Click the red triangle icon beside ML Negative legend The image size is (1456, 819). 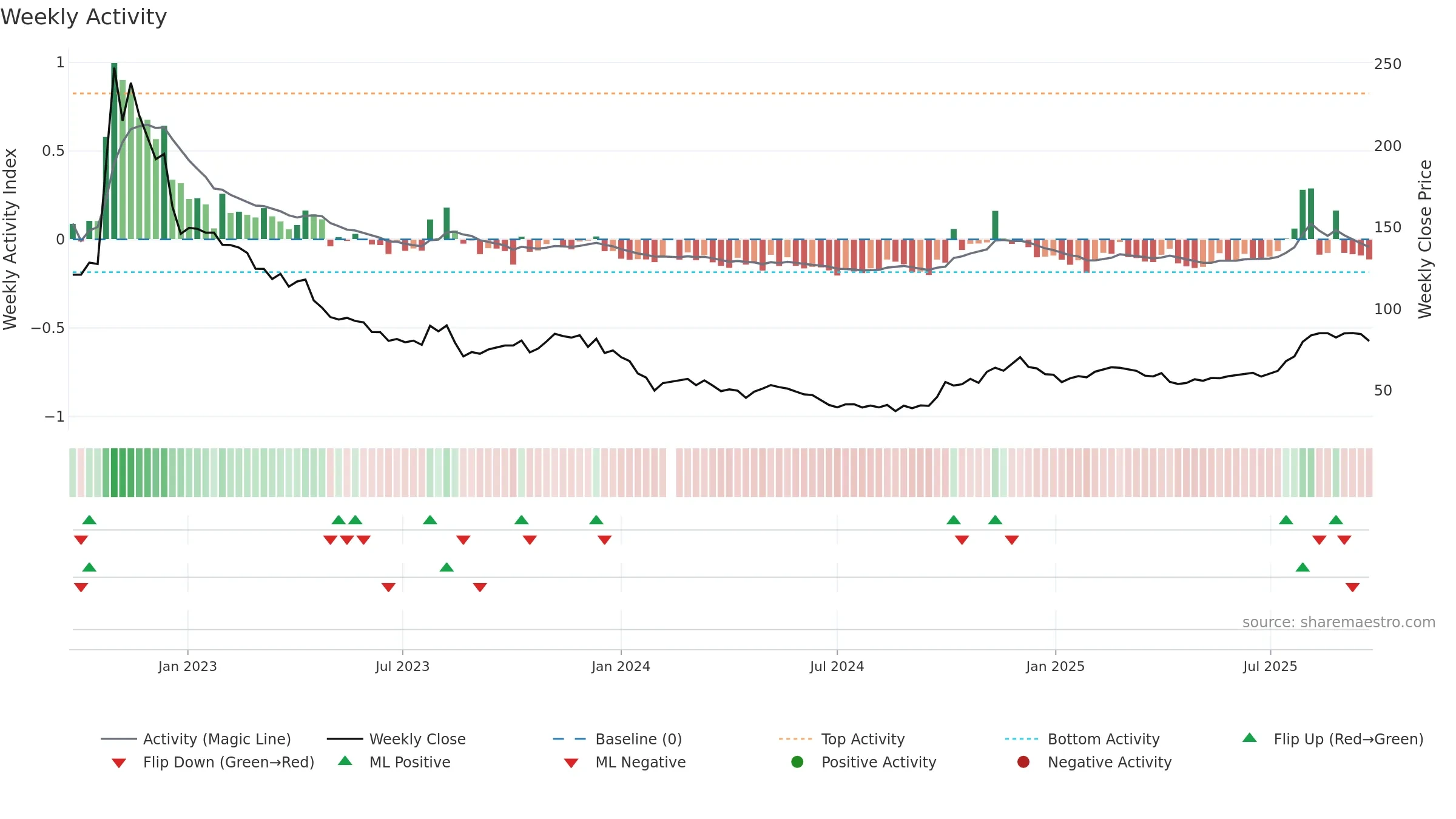571,763
